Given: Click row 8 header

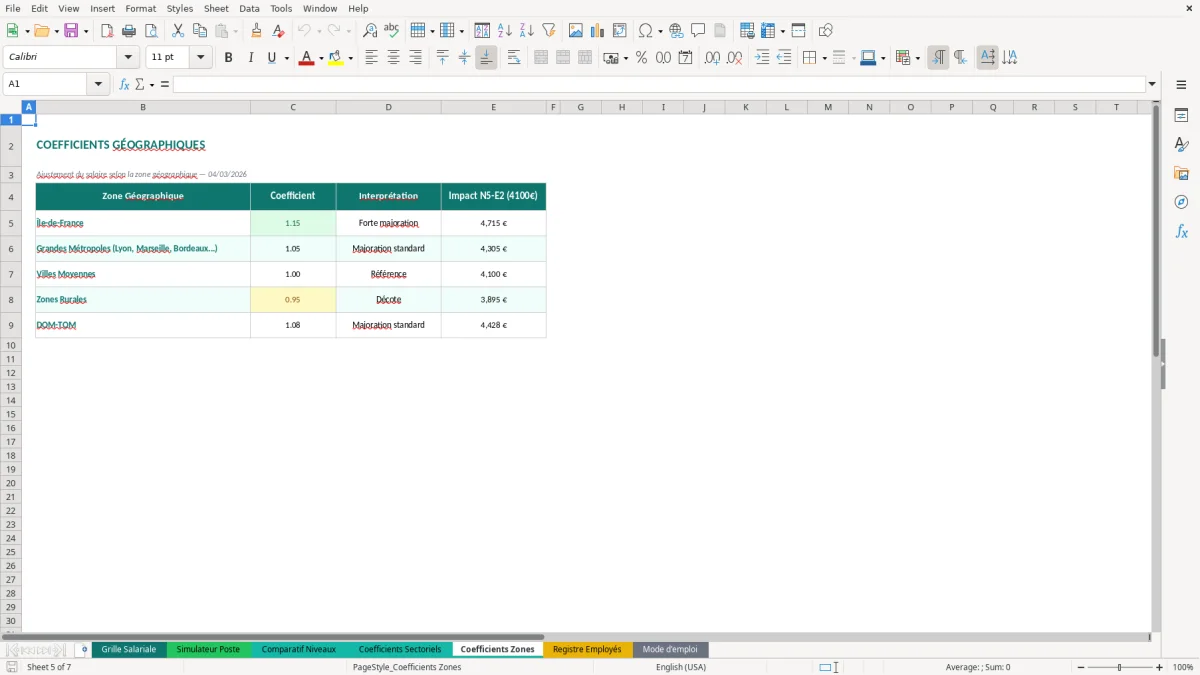Looking at the screenshot, I should [11, 299].
